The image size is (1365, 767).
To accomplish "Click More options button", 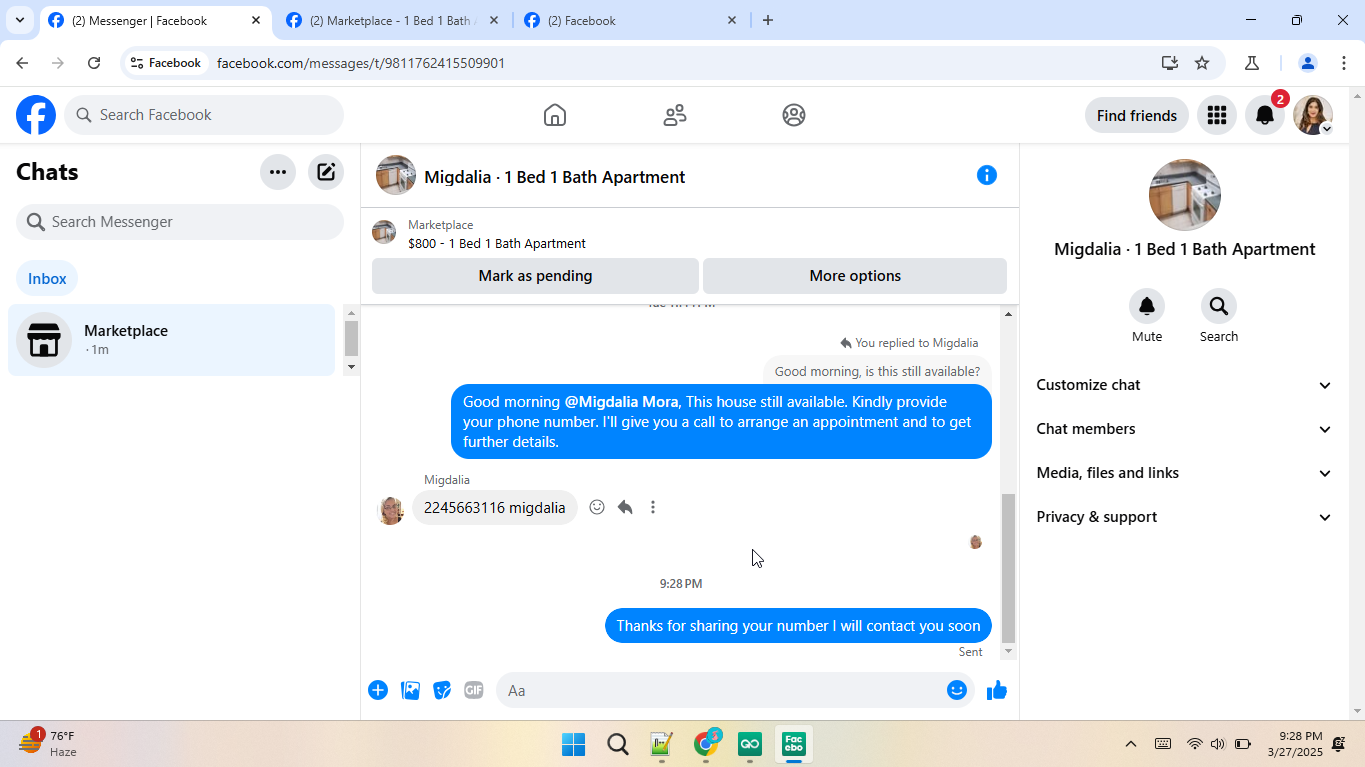I will [x=855, y=276].
